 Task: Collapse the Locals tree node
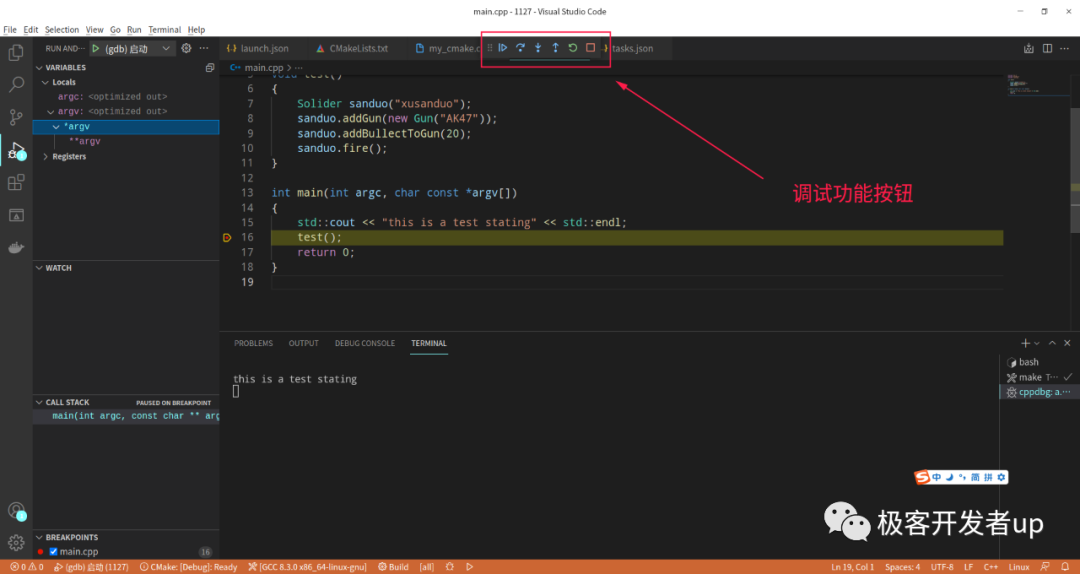coord(45,82)
